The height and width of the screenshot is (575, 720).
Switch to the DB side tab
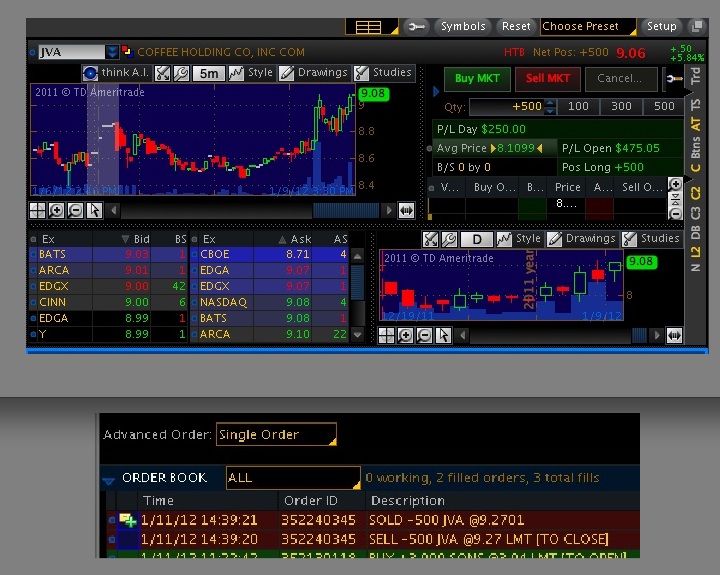click(695, 232)
